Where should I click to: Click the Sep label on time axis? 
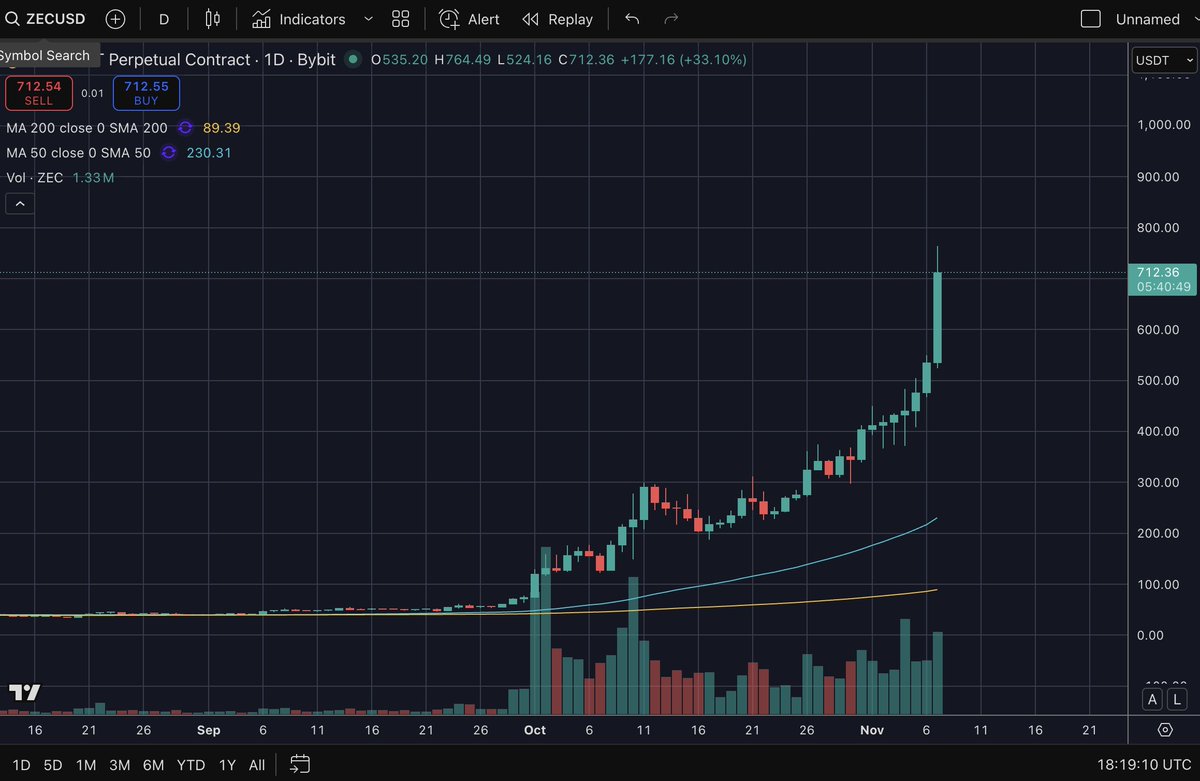click(208, 730)
